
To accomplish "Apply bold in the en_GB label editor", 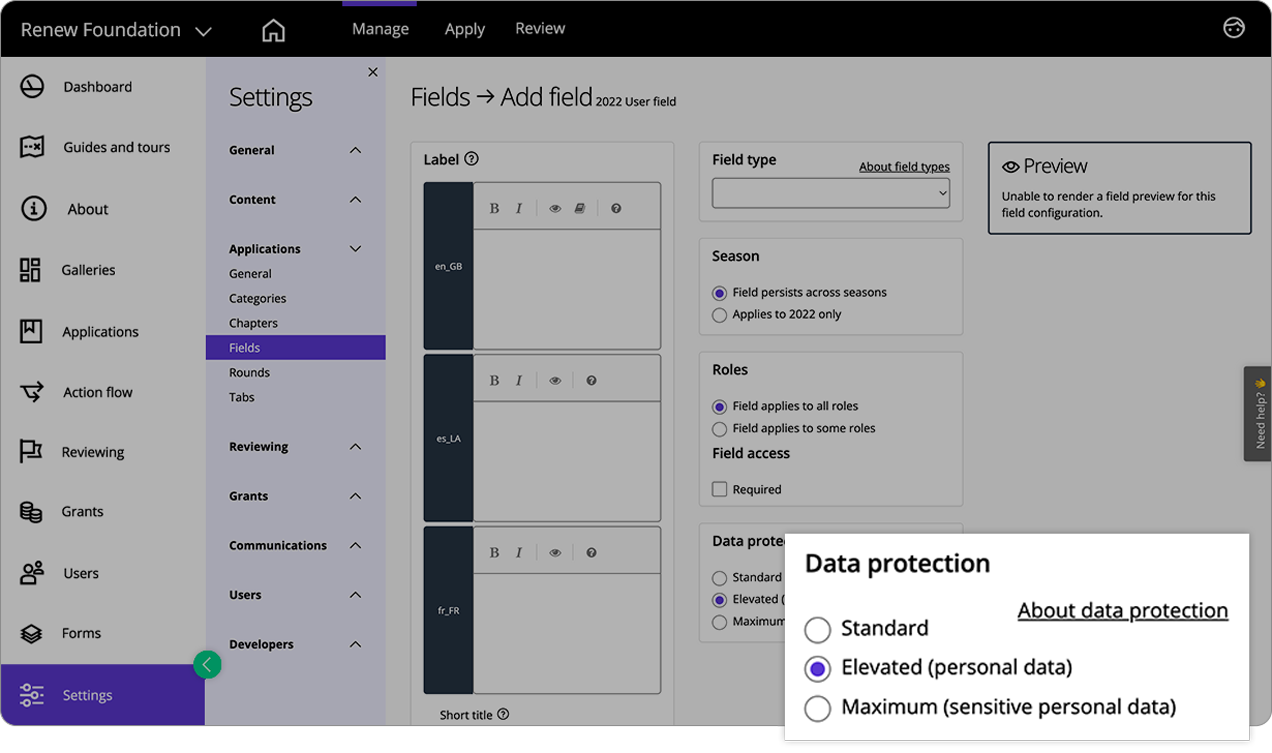I will [x=494, y=207].
